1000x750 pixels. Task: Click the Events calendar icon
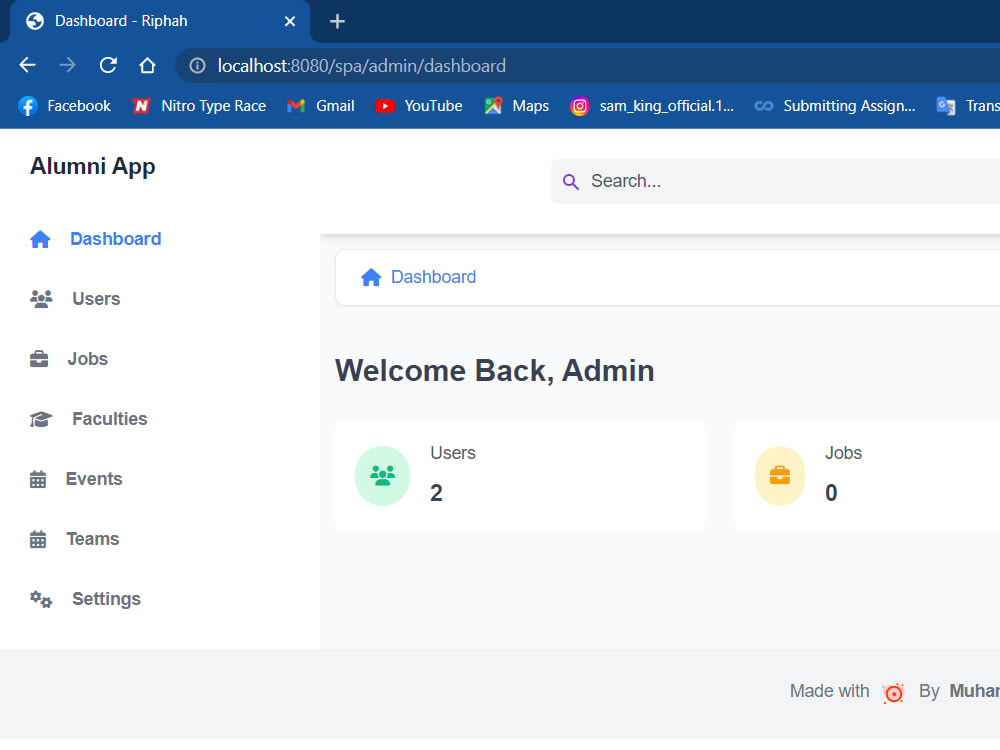40,478
